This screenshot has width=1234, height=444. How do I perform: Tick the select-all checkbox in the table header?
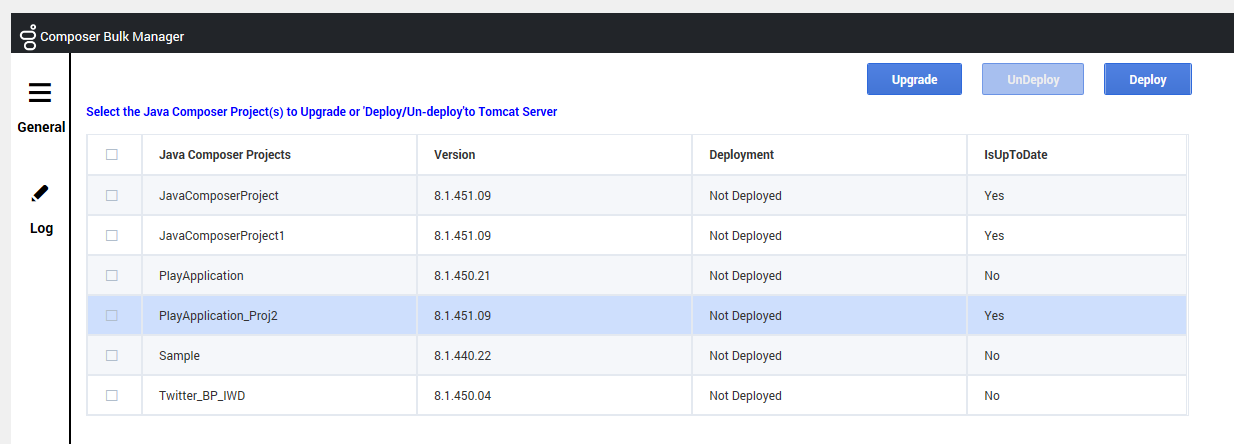[112, 155]
